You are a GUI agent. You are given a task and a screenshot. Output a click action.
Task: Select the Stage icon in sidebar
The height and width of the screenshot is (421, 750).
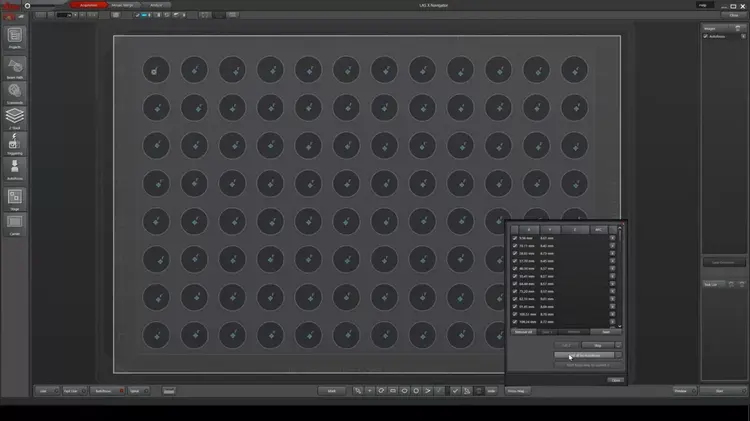15,197
